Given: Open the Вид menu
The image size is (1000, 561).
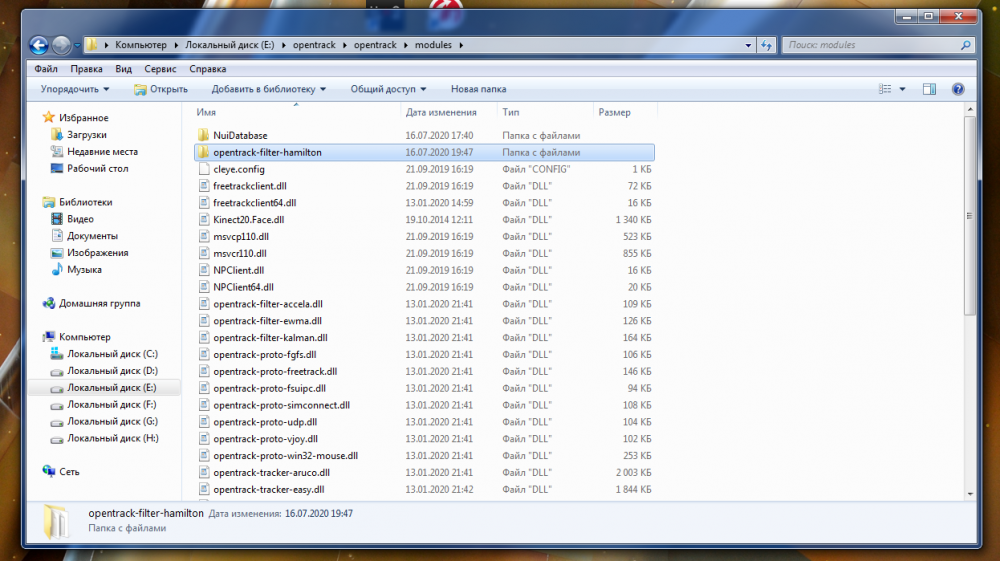Looking at the screenshot, I should click(123, 69).
